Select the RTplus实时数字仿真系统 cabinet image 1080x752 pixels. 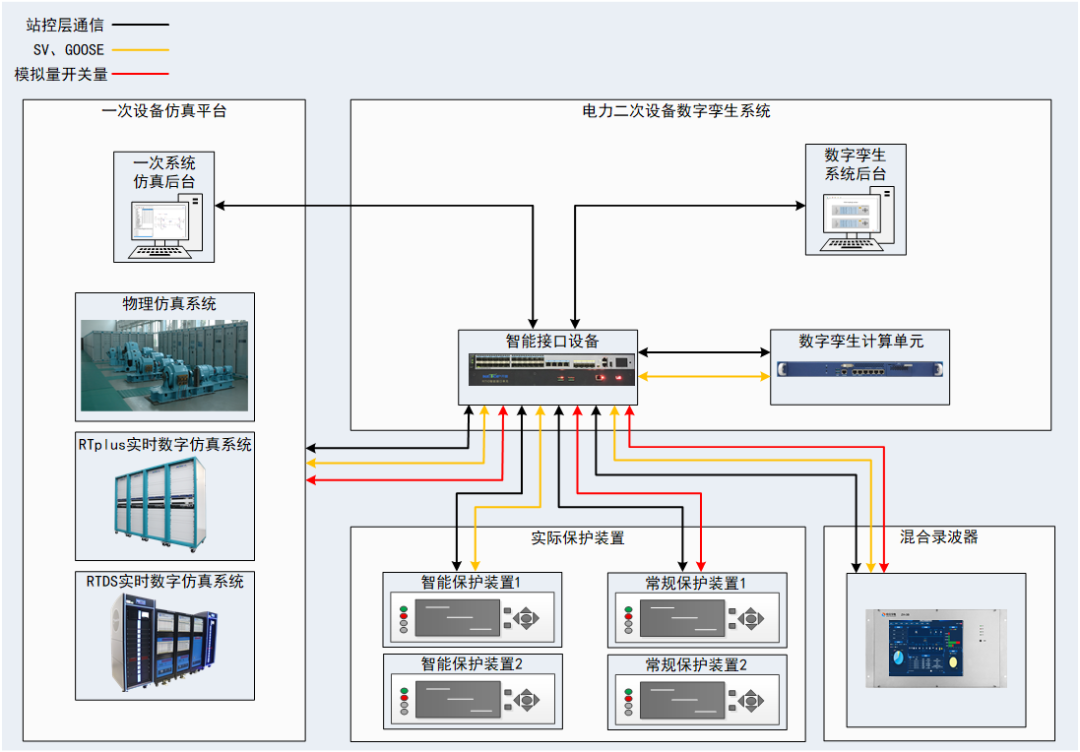tap(160, 505)
